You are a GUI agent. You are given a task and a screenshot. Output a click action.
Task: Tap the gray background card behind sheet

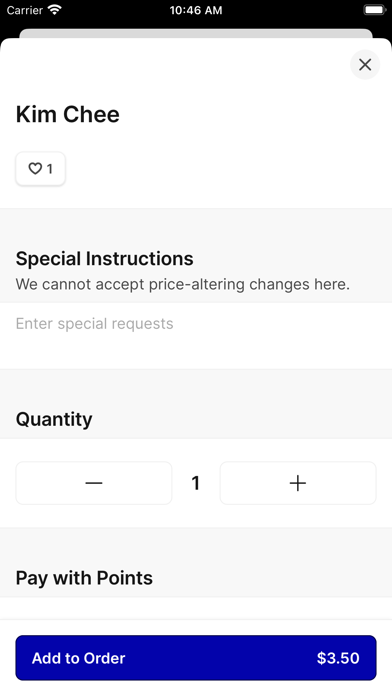196,33
